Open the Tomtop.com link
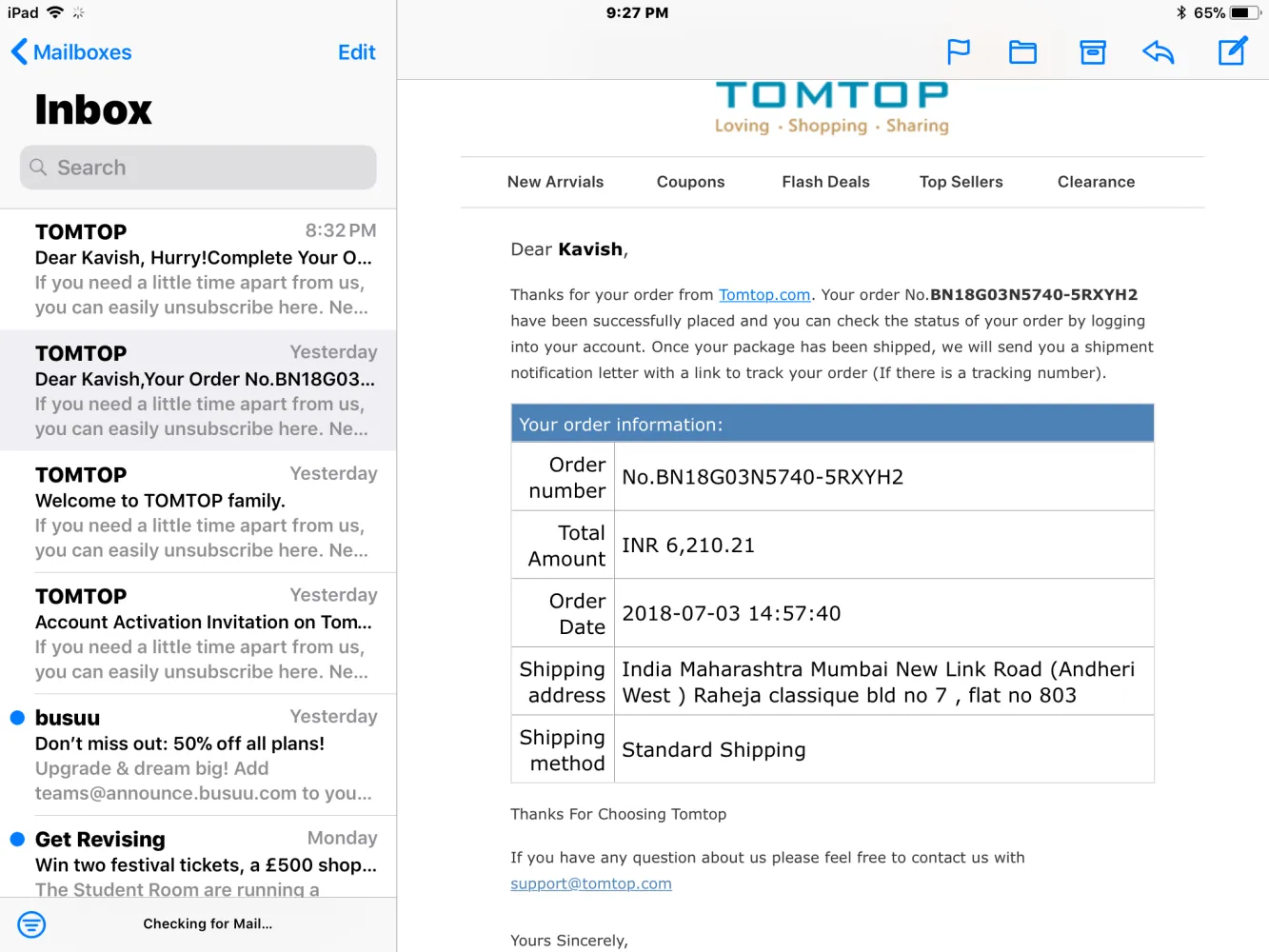This screenshot has height=952, width=1269. point(764,295)
